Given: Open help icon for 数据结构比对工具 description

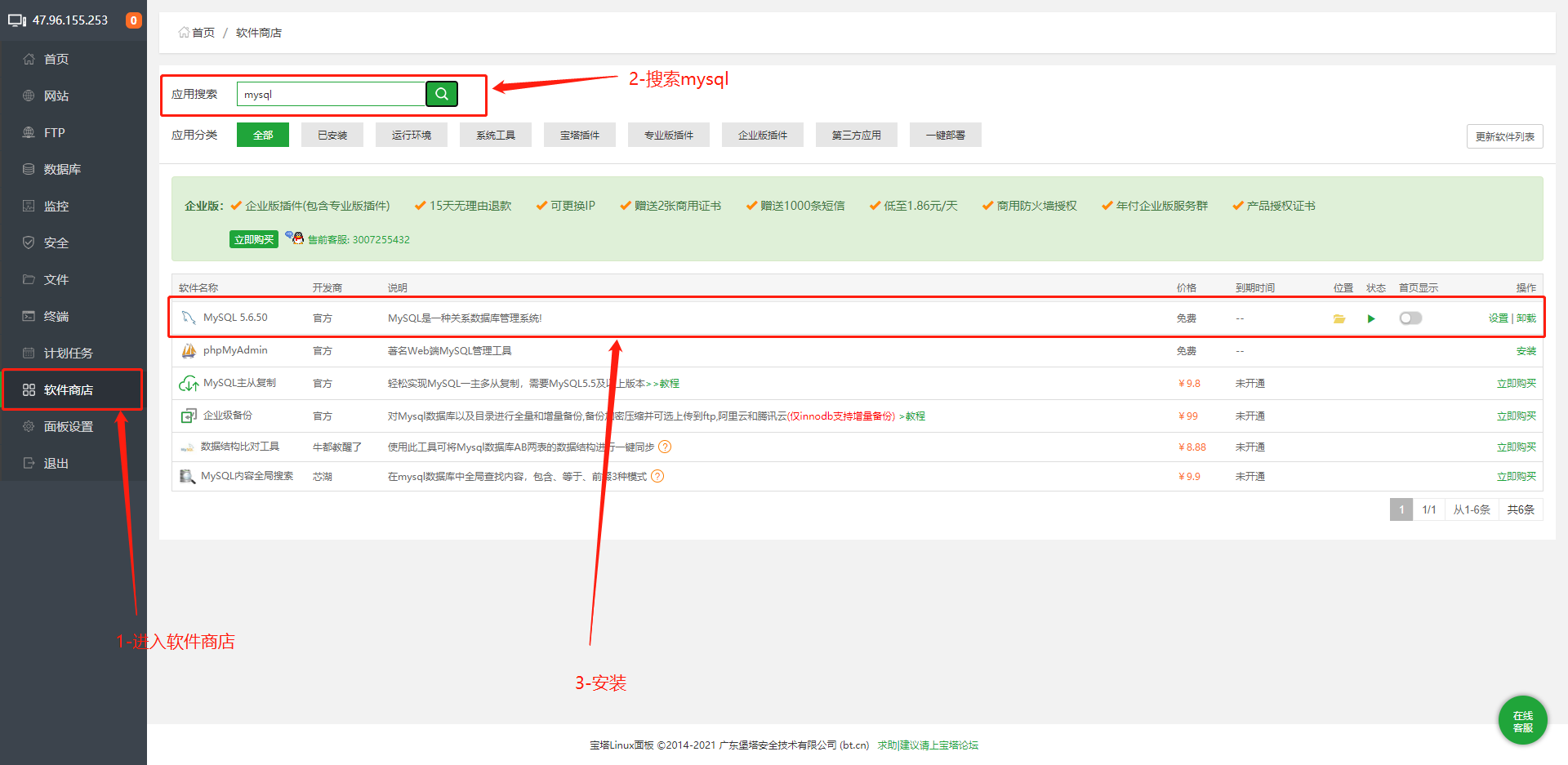Looking at the screenshot, I should (665, 447).
